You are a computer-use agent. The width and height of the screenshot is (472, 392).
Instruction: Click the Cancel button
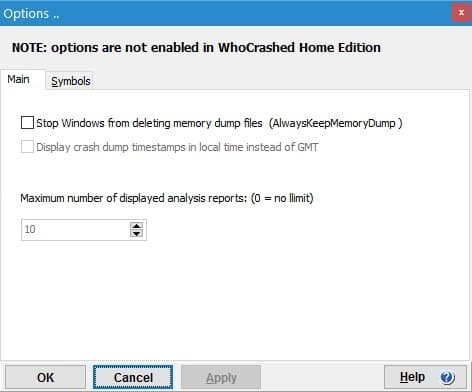(133, 377)
